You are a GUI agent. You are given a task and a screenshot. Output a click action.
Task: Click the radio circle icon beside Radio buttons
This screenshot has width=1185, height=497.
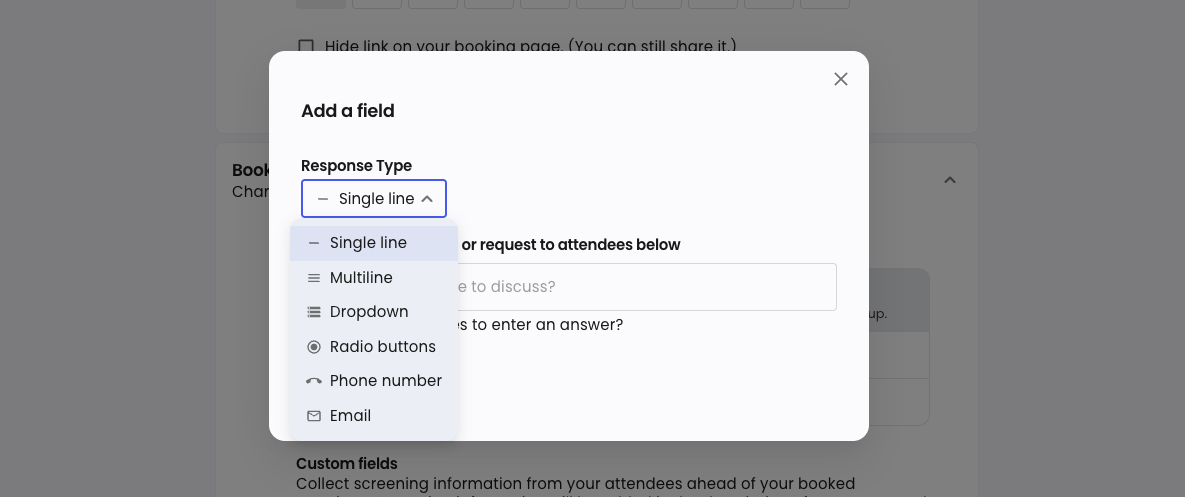[x=314, y=347]
